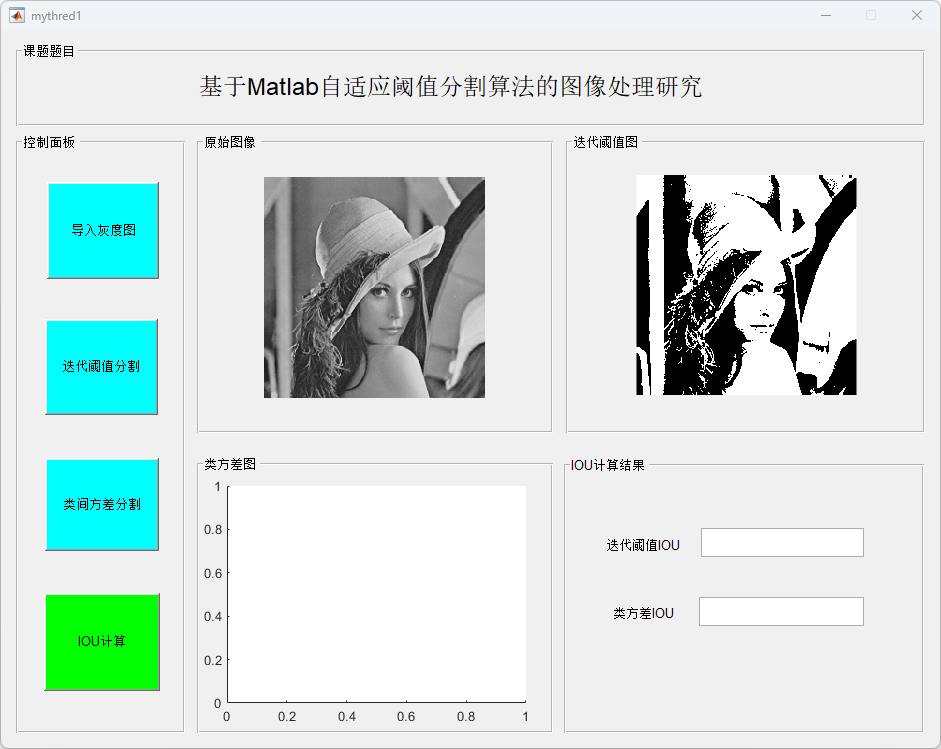
Task: Click the 类方差图 panel title
Action: 230,464
